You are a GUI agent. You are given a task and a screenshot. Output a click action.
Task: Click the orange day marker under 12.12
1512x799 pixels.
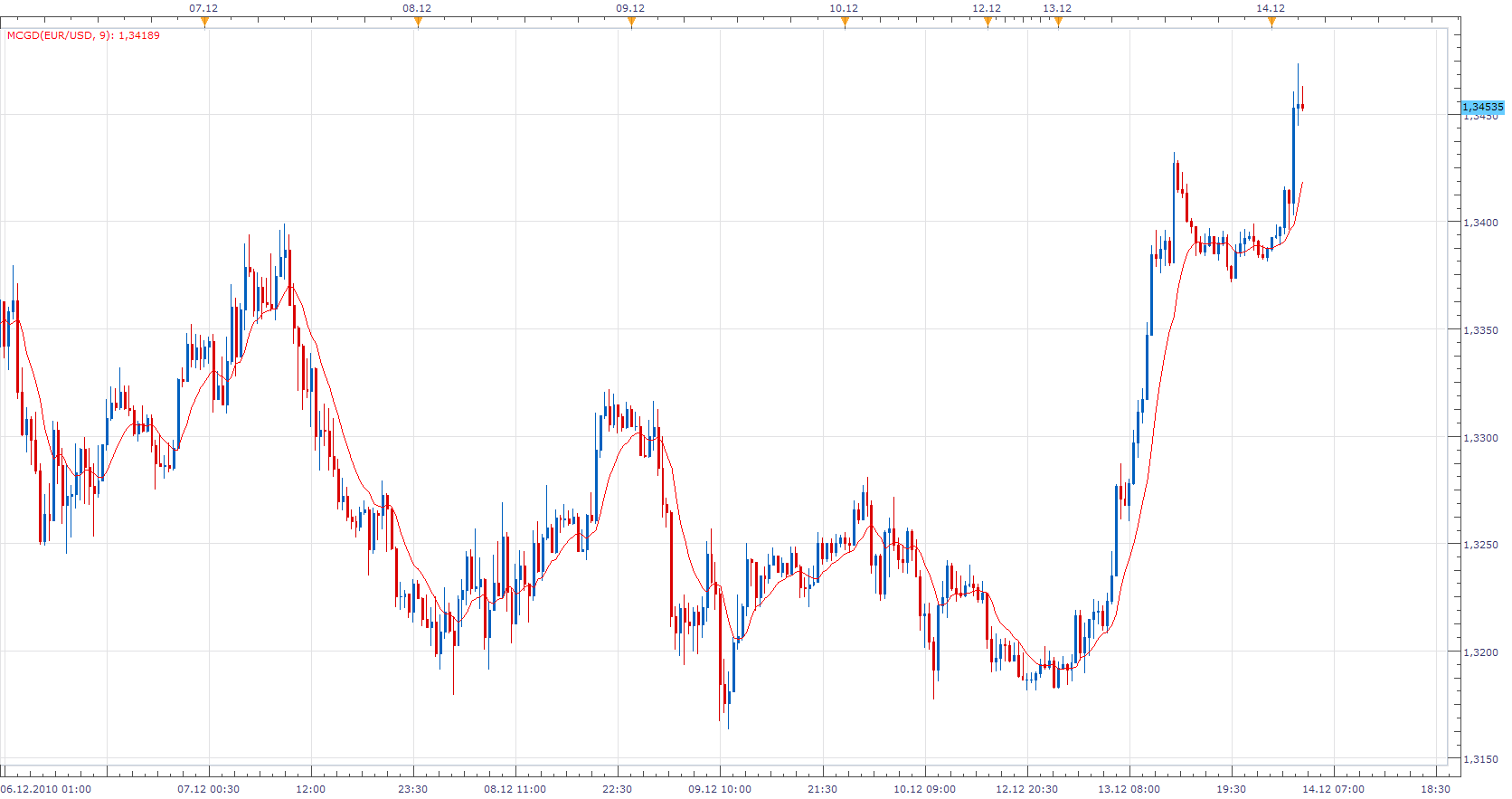tap(988, 23)
